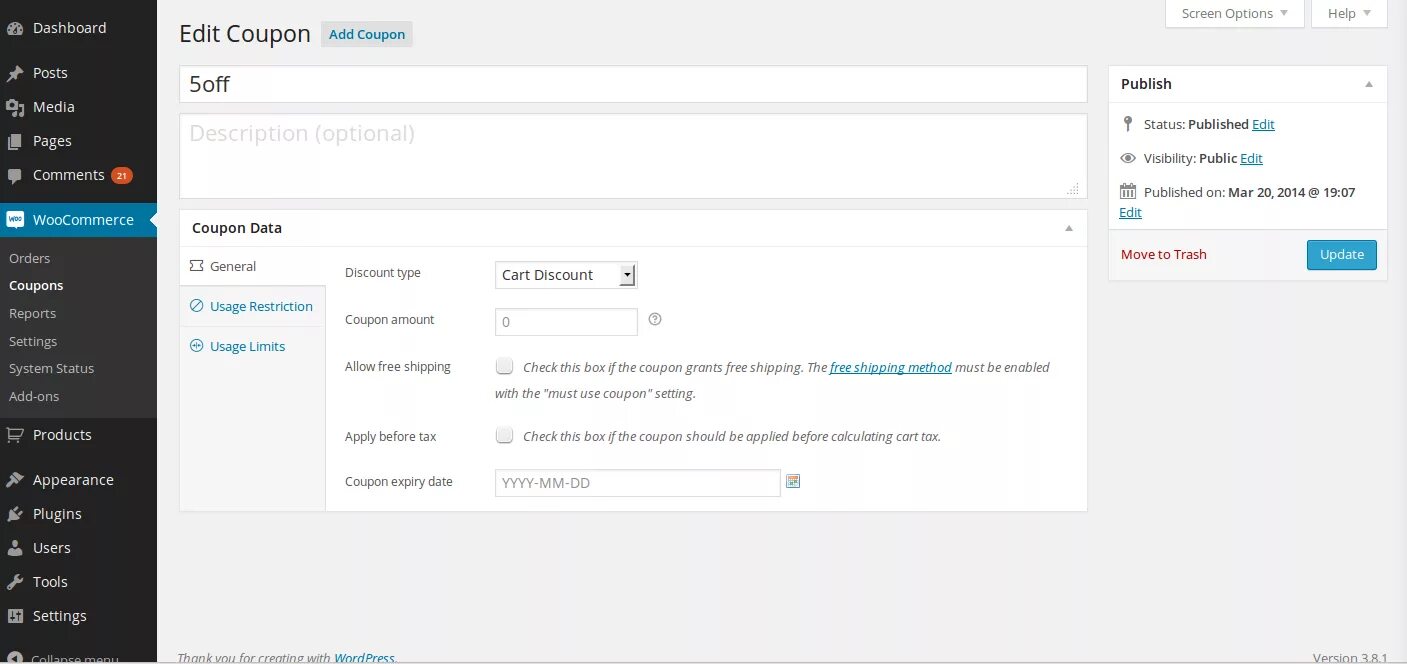Edit the Published on date
The width and height of the screenshot is (1407, 664).
coord(1130,212)
